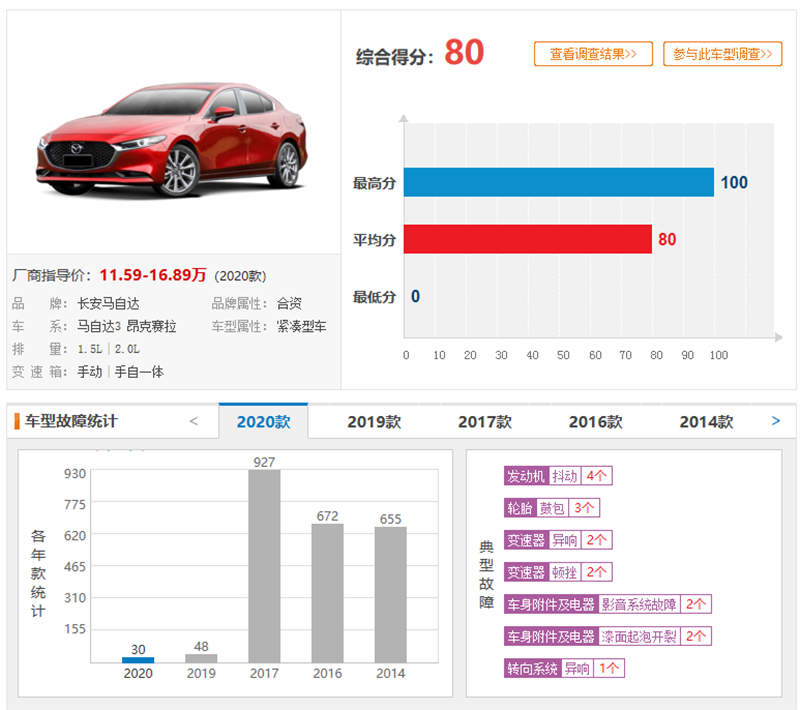
Task: Click the right arrow for more model years
Action: click(x=776, y=421)
